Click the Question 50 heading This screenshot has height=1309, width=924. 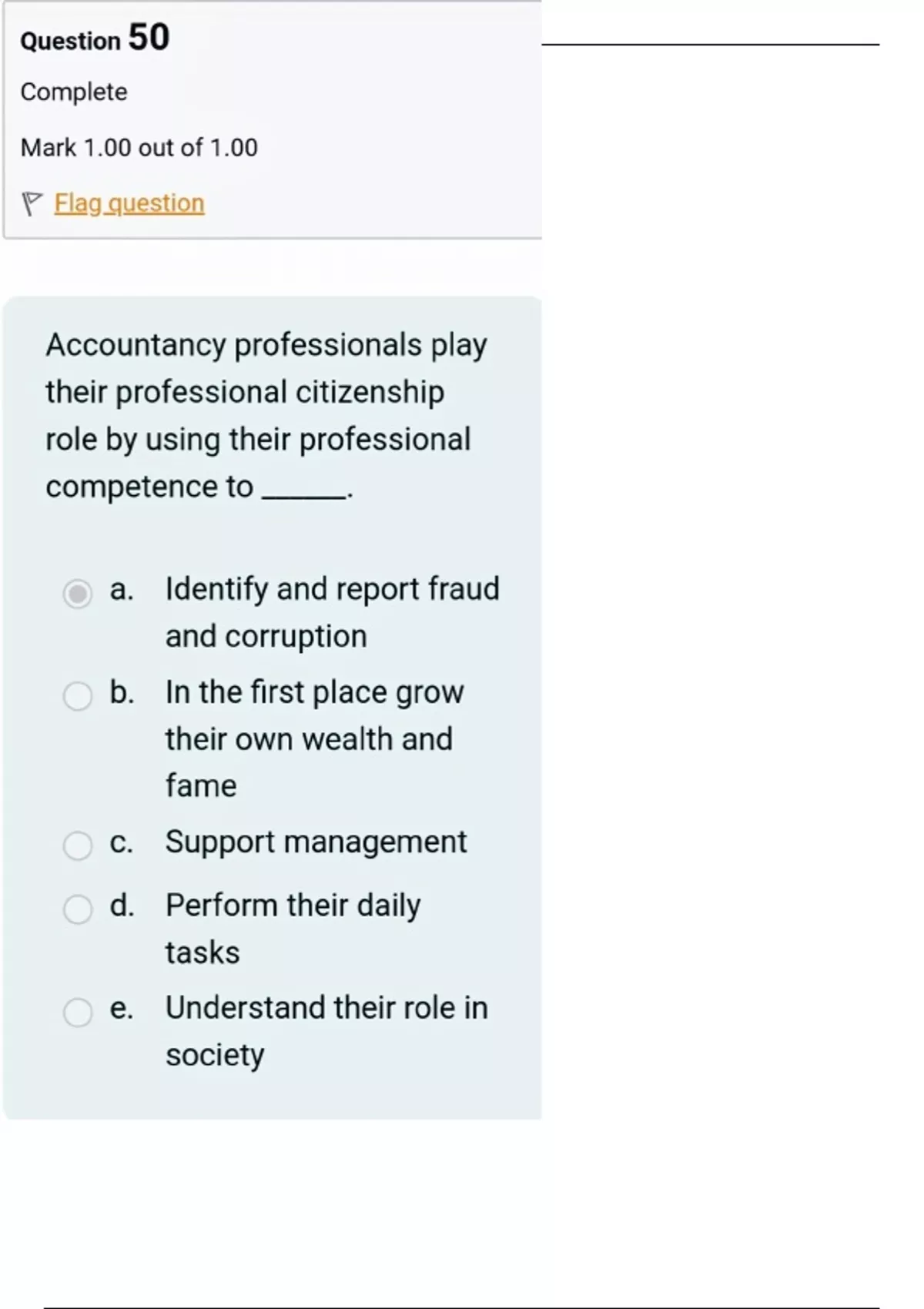[x=95, y=38]
